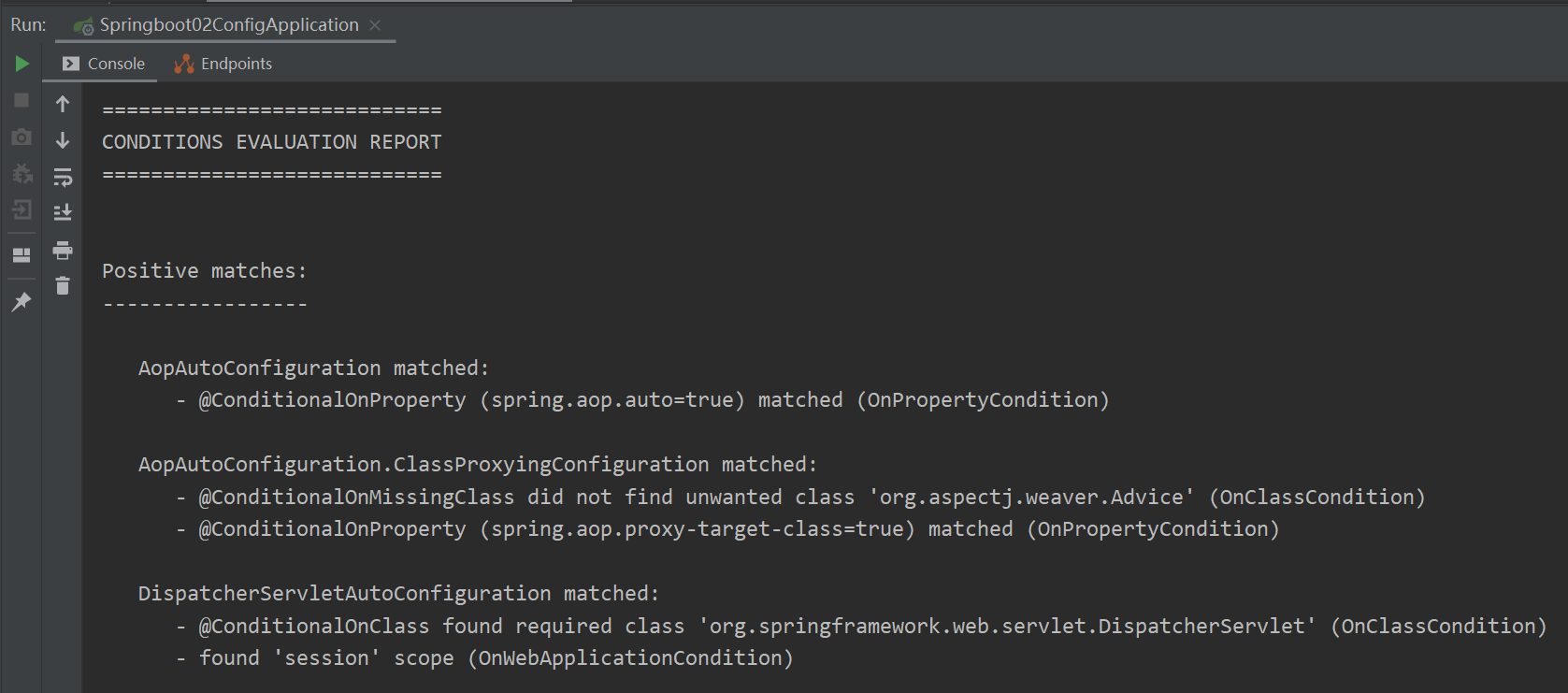Screen dimensions: 1568x693
Task: Switch to the Console tab
Action: pos(104,64)
